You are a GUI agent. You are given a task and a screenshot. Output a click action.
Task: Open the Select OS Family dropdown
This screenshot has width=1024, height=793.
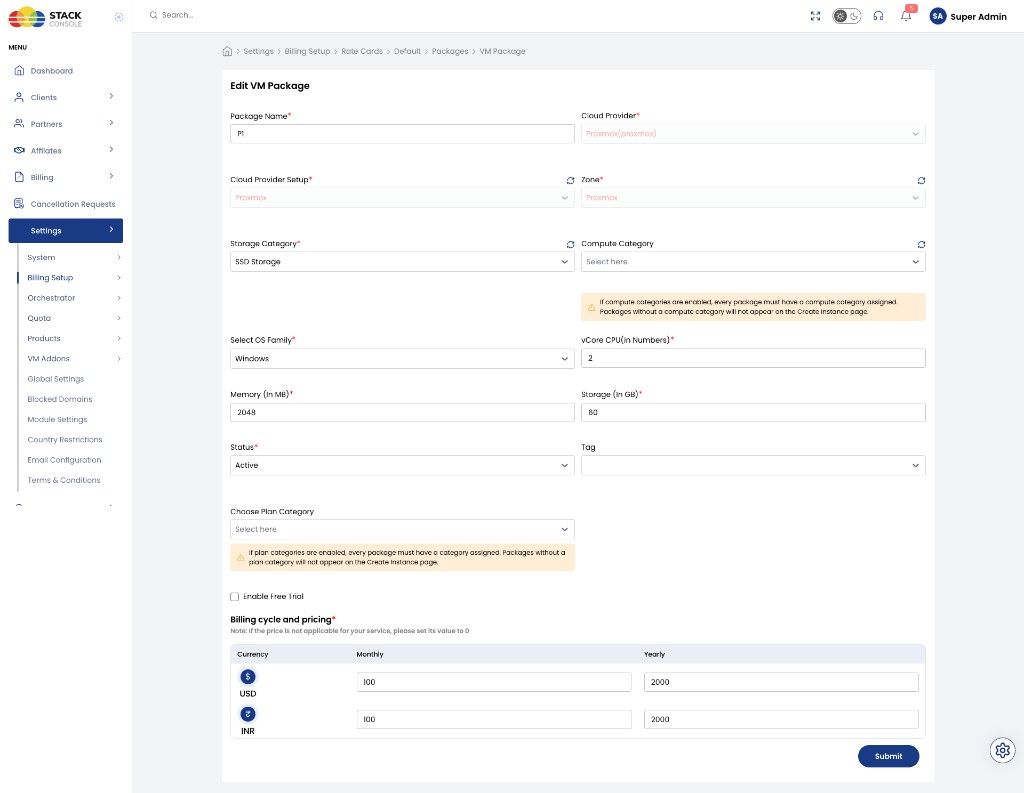402,359
